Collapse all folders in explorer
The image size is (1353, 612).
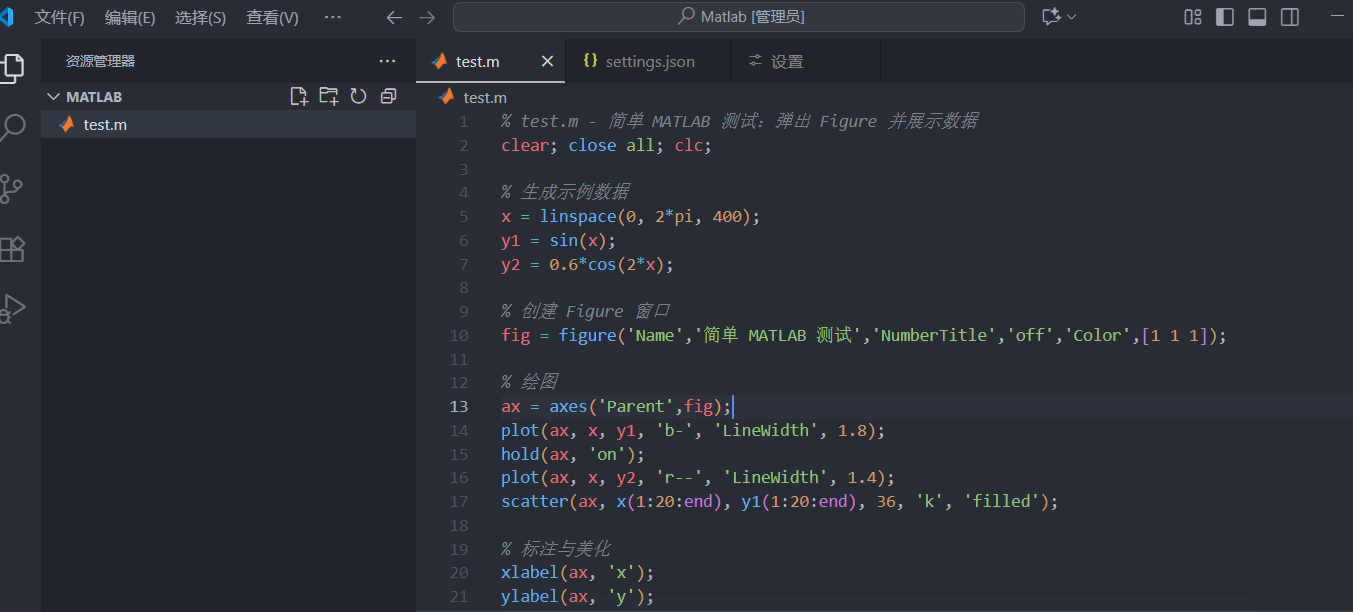coord(389,96)
